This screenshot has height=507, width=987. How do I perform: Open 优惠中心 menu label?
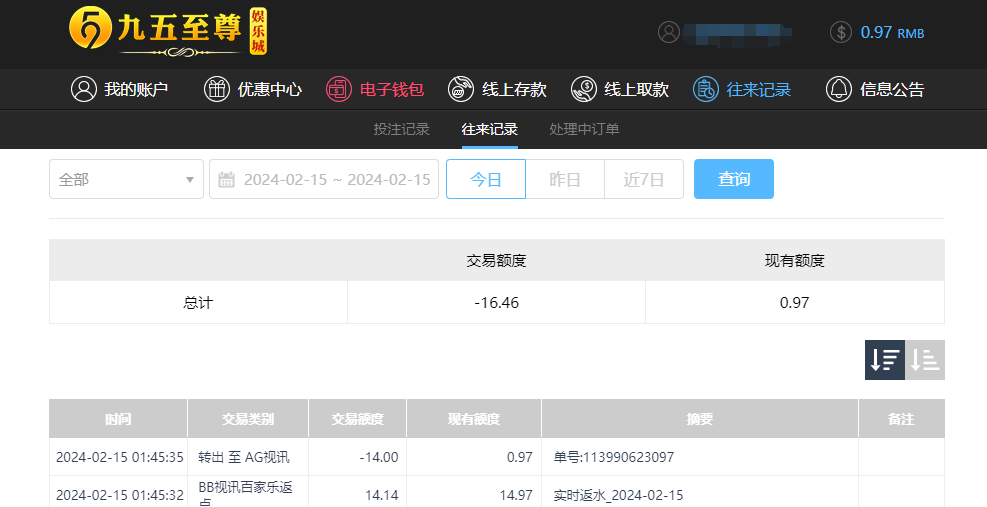point(269,89)
